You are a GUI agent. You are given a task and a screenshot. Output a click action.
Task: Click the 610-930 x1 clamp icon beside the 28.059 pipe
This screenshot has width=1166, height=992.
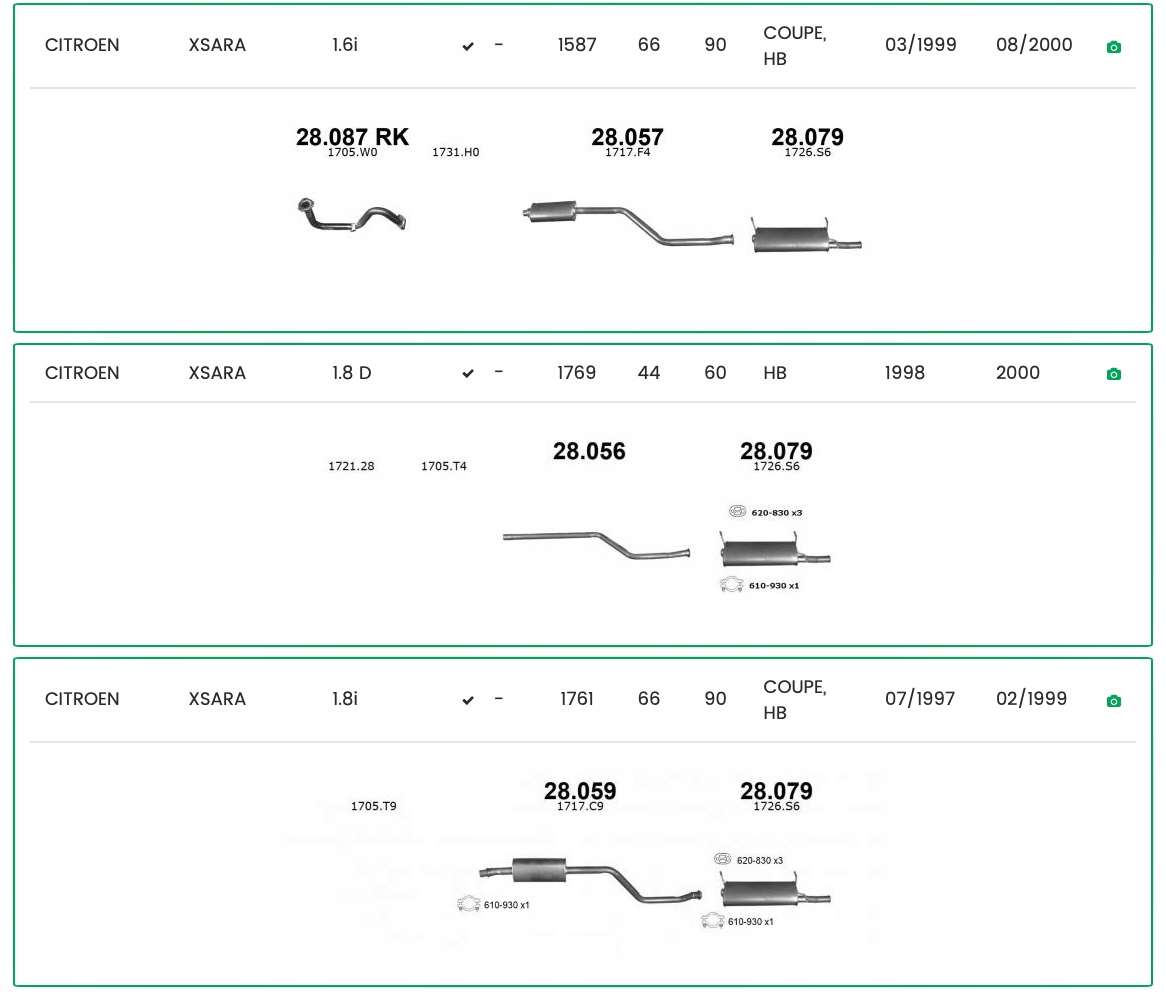point(468,905)
